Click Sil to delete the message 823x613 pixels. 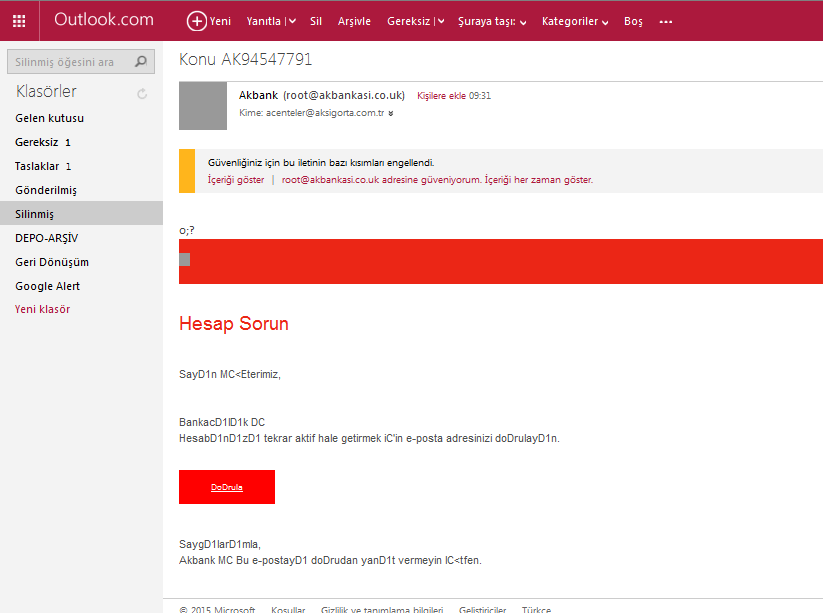[x=315, y=22]
